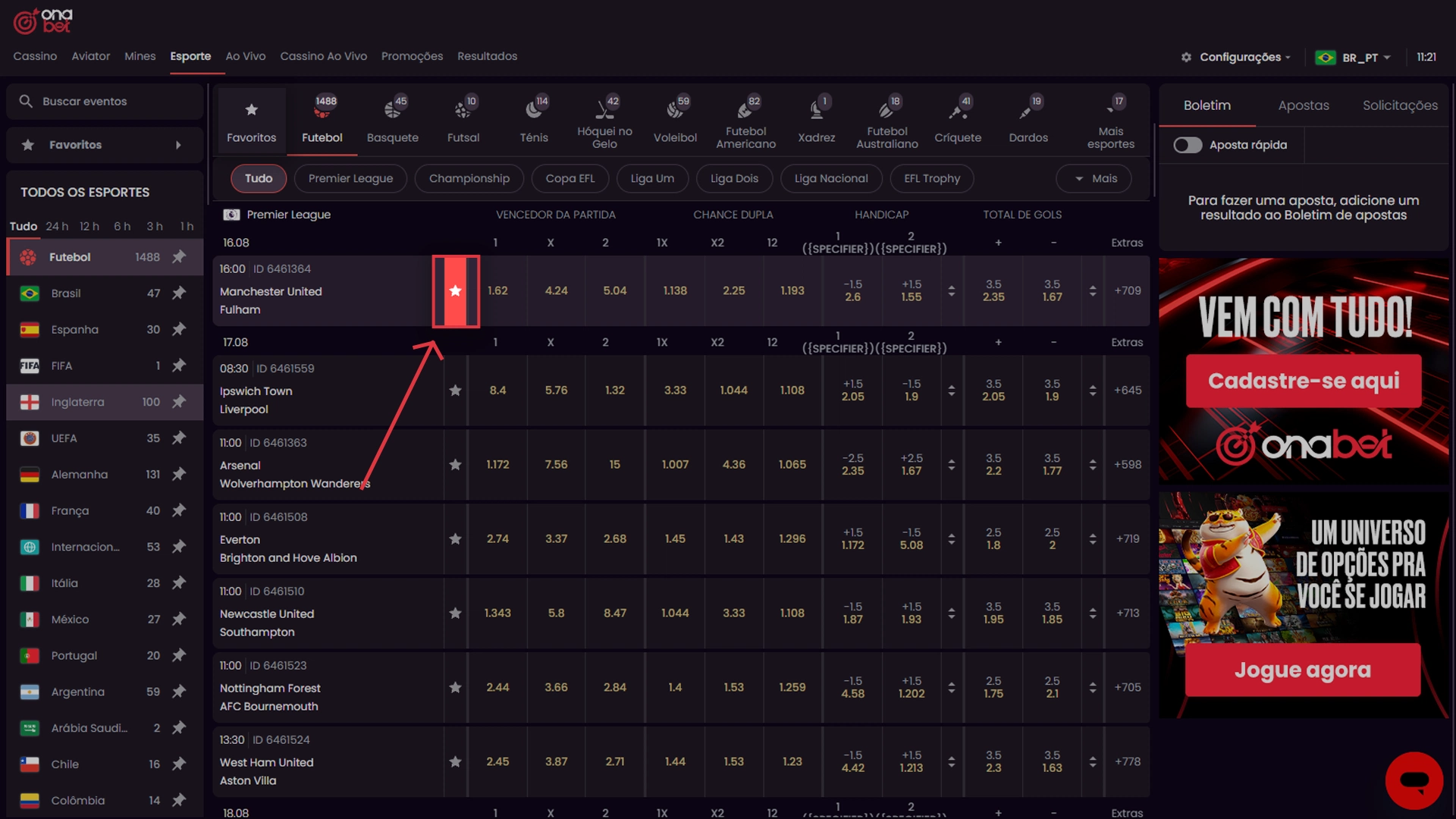Image resolution: width=1456 pixels, height=819 pixels.
Task: Click the Jogue agora button
Action: tap(1303, 670)
